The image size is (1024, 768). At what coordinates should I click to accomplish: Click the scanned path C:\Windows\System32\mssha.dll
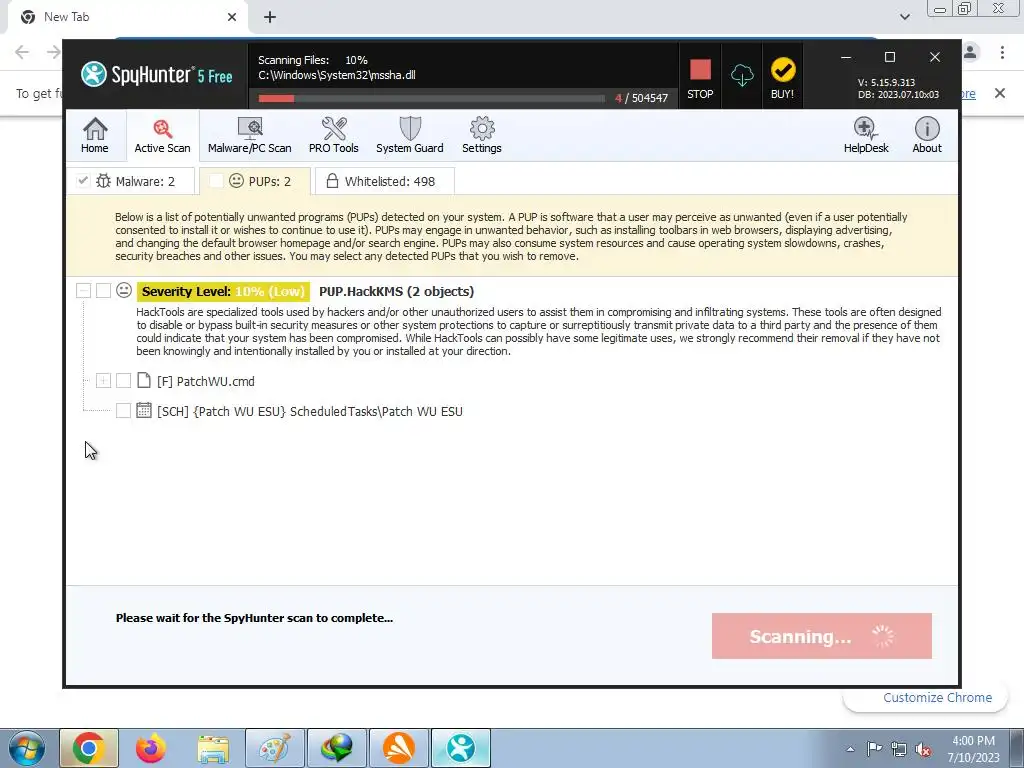click(x=337, y=75)
